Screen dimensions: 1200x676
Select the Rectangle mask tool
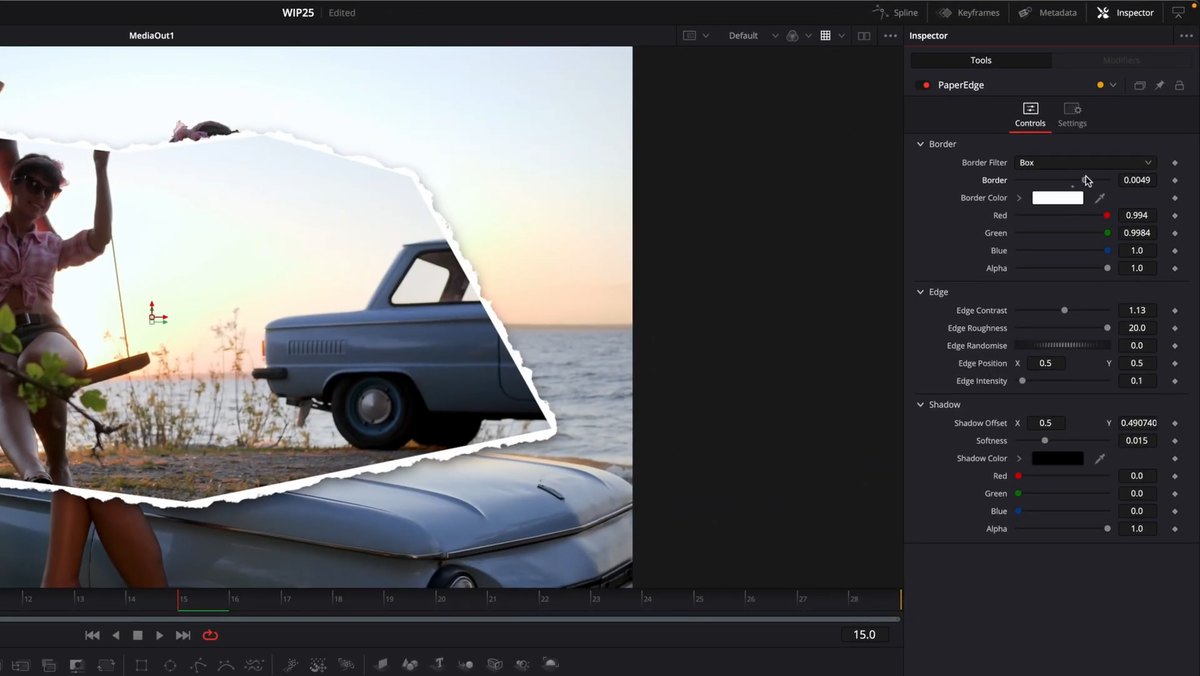coord(141,665)
